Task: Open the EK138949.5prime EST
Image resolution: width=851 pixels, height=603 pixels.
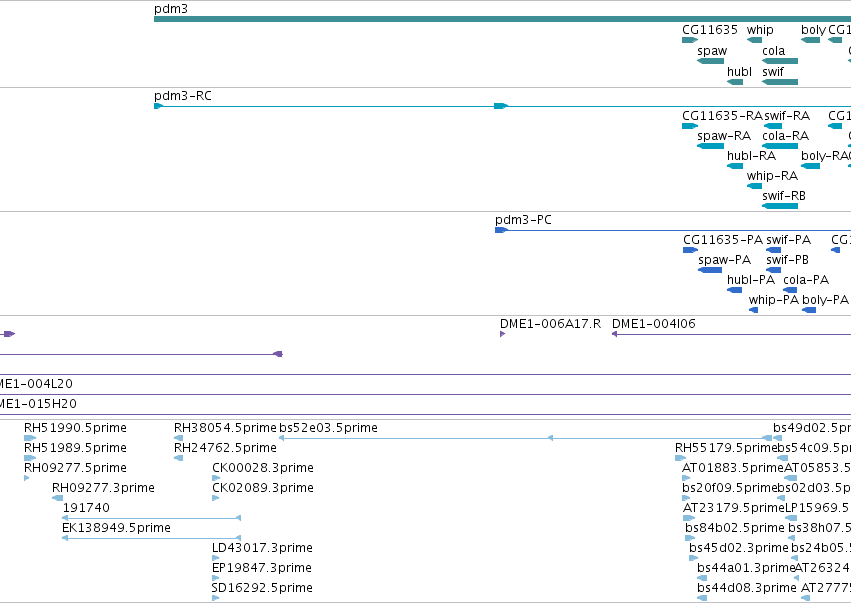Action: coord(151,538)
